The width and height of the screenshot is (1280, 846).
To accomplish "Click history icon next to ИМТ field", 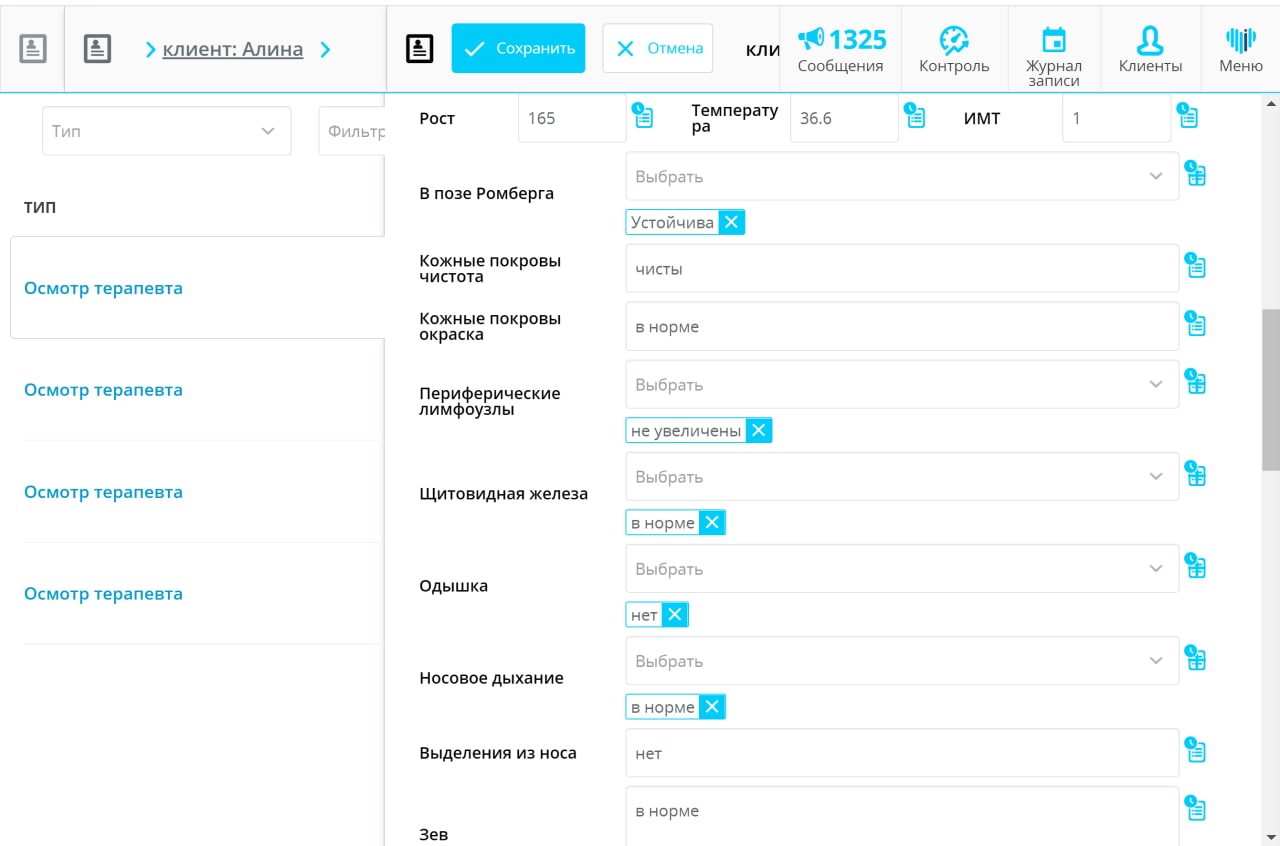I will (x=1187, y=116).
